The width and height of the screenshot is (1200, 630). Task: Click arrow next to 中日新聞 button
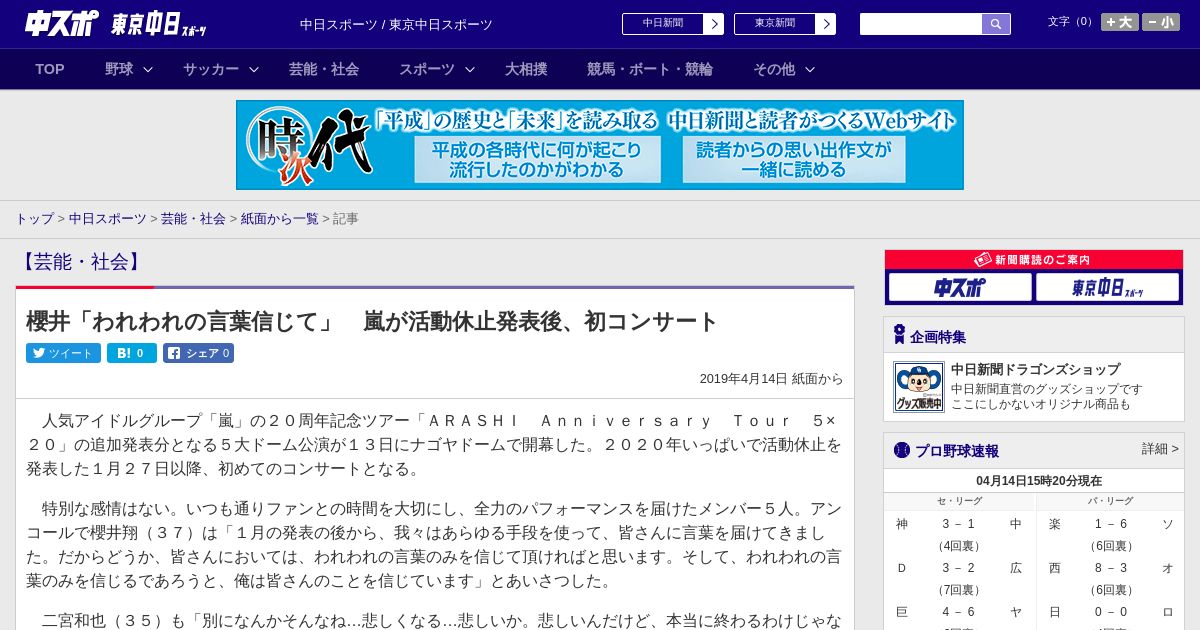click(x=714, y=24)
